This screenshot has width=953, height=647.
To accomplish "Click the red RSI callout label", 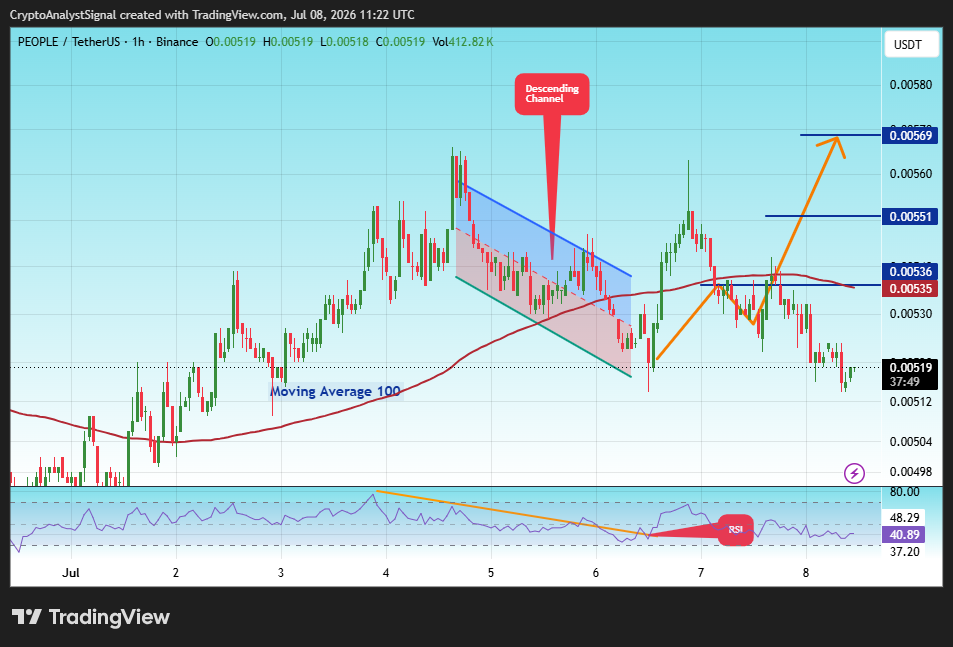I will (x=736, y=530).
